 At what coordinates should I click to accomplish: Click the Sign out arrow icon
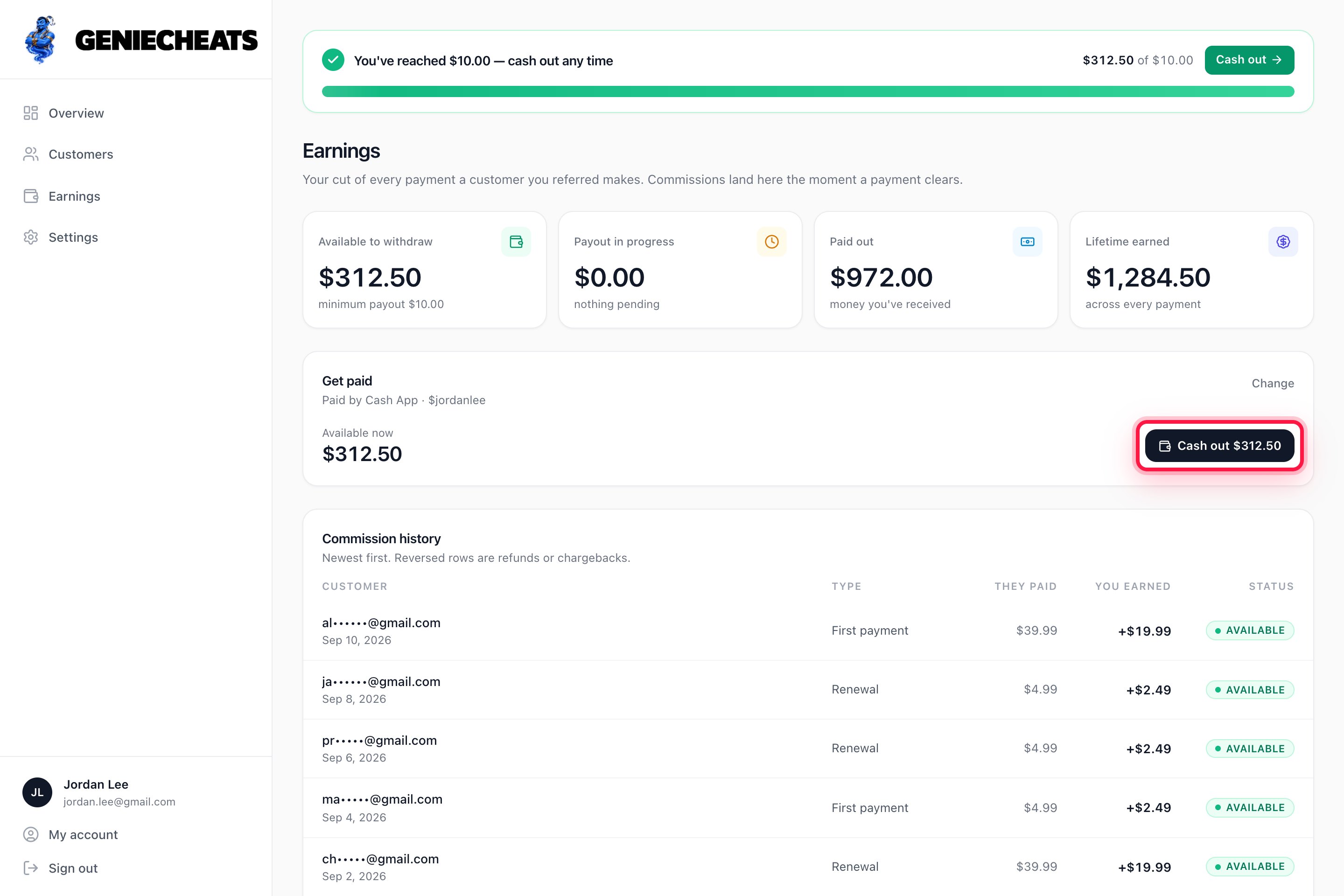coord(31,868)
